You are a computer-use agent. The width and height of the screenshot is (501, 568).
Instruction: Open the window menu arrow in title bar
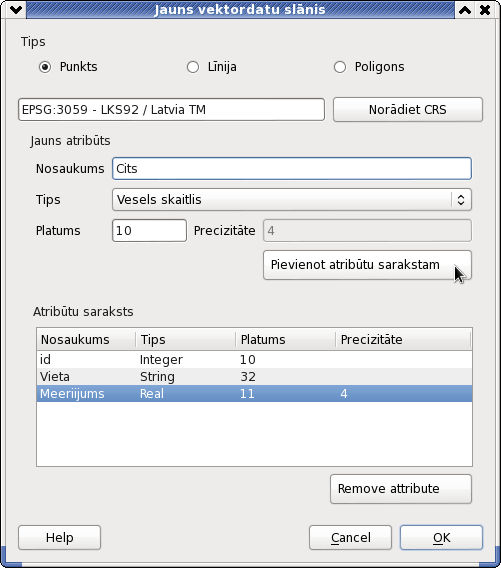click(16, 10)
